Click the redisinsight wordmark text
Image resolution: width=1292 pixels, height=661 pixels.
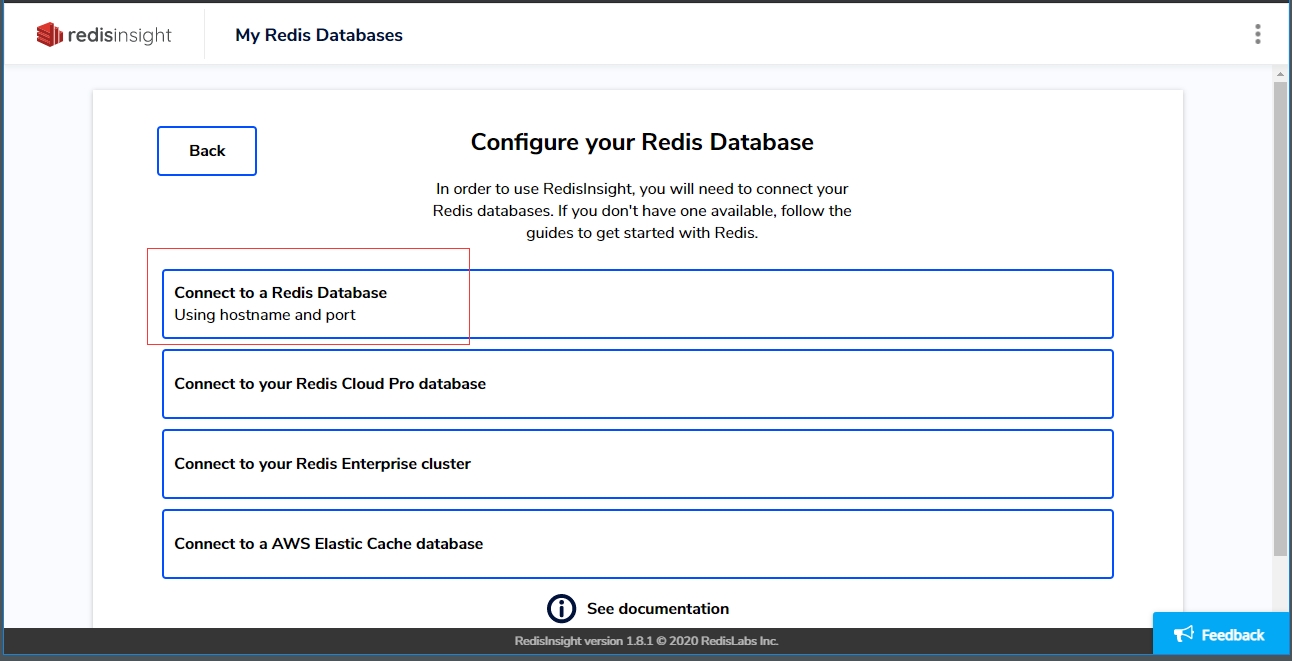[120, 35]
